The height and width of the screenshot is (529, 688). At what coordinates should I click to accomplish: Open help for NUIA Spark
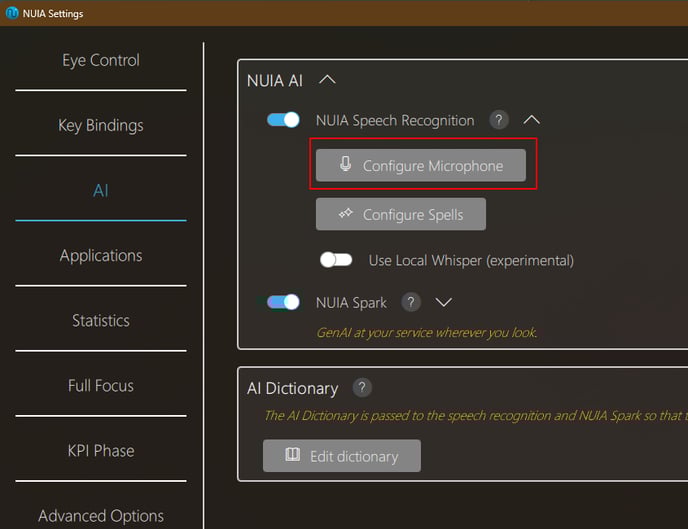coord(411,302)
